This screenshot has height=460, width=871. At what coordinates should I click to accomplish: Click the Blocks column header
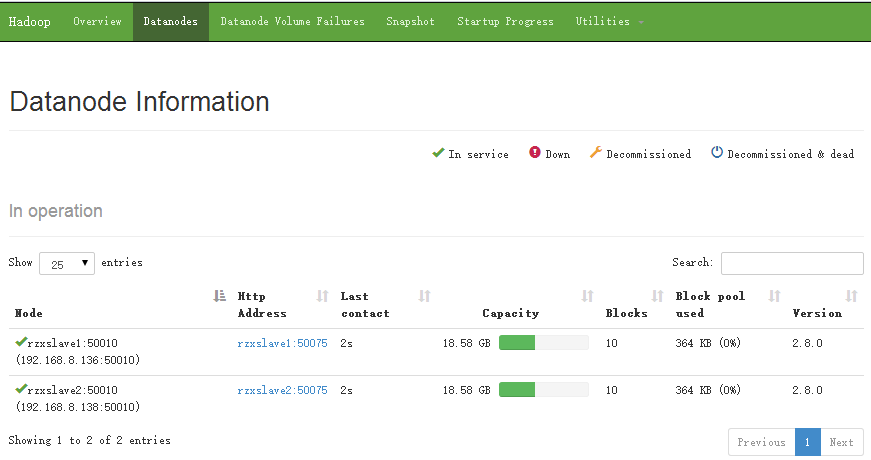tap(627, 313)
